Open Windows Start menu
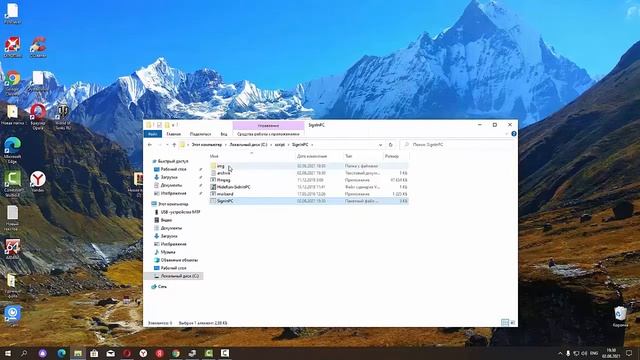Image resolution: width=640 pixels, height=360 pixels. coord(7,353)
